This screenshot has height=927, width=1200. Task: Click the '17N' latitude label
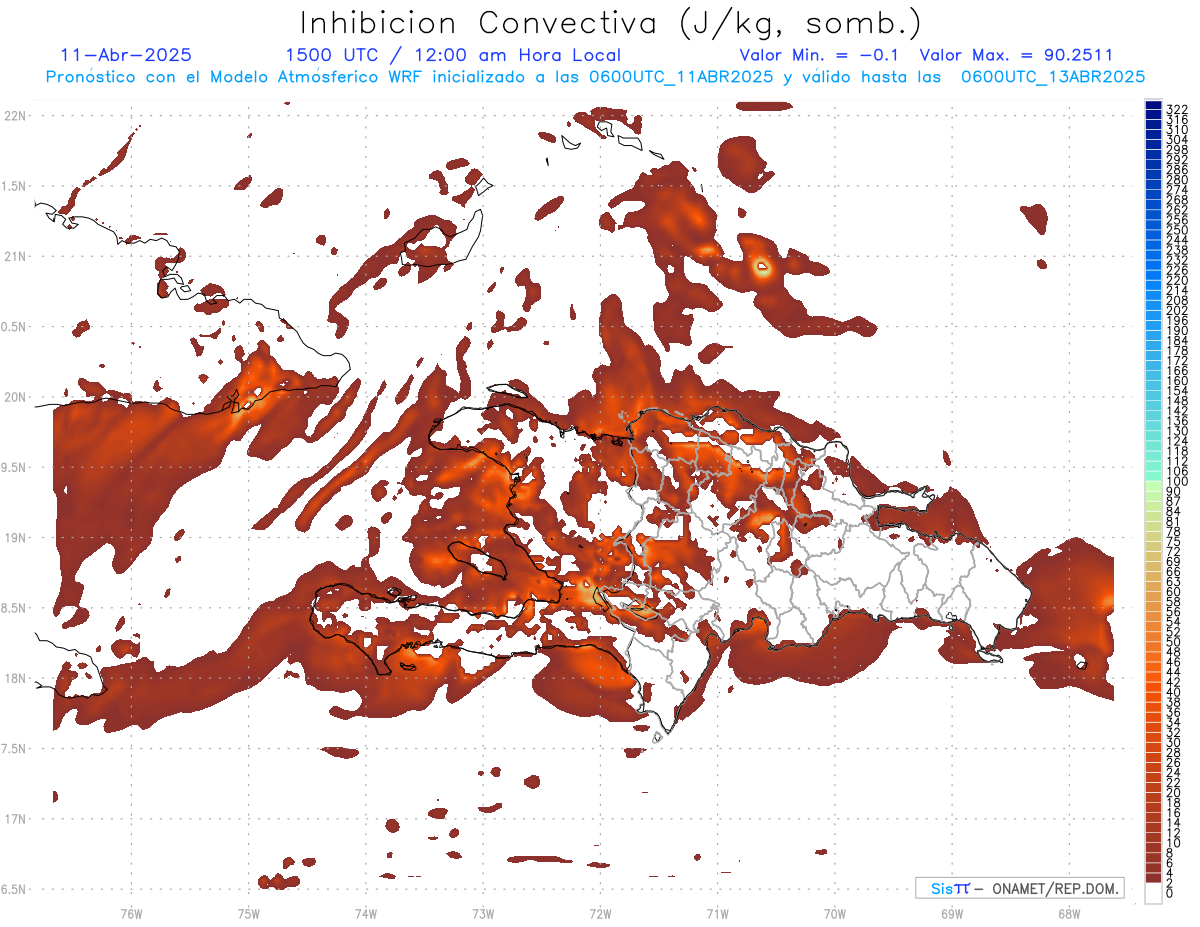coord(15,819)
